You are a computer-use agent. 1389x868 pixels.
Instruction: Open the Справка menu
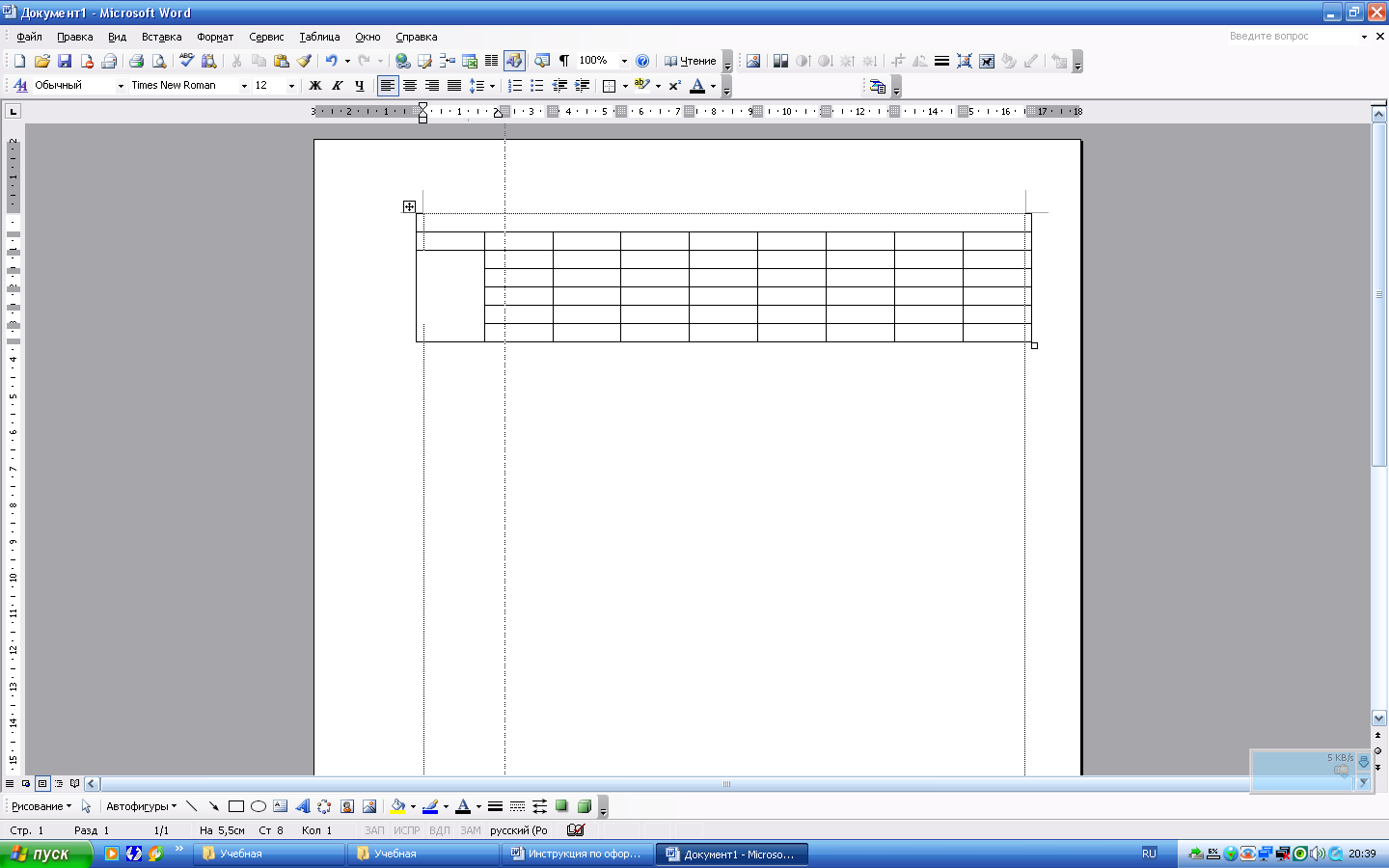[416, 37]
